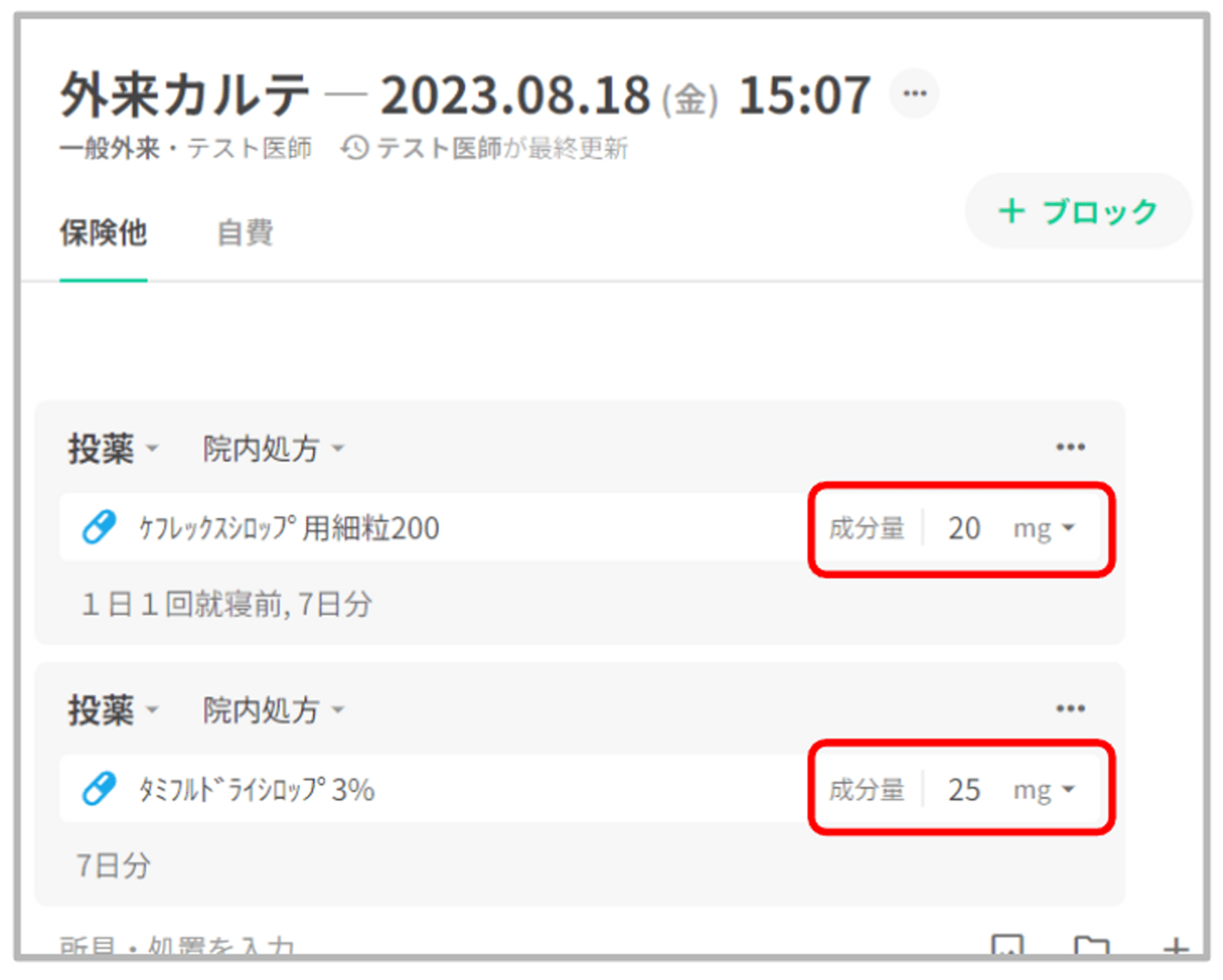Click the folder icon at the bottom
This screenshot has width=1223, height=980.
click(1091, 945)
